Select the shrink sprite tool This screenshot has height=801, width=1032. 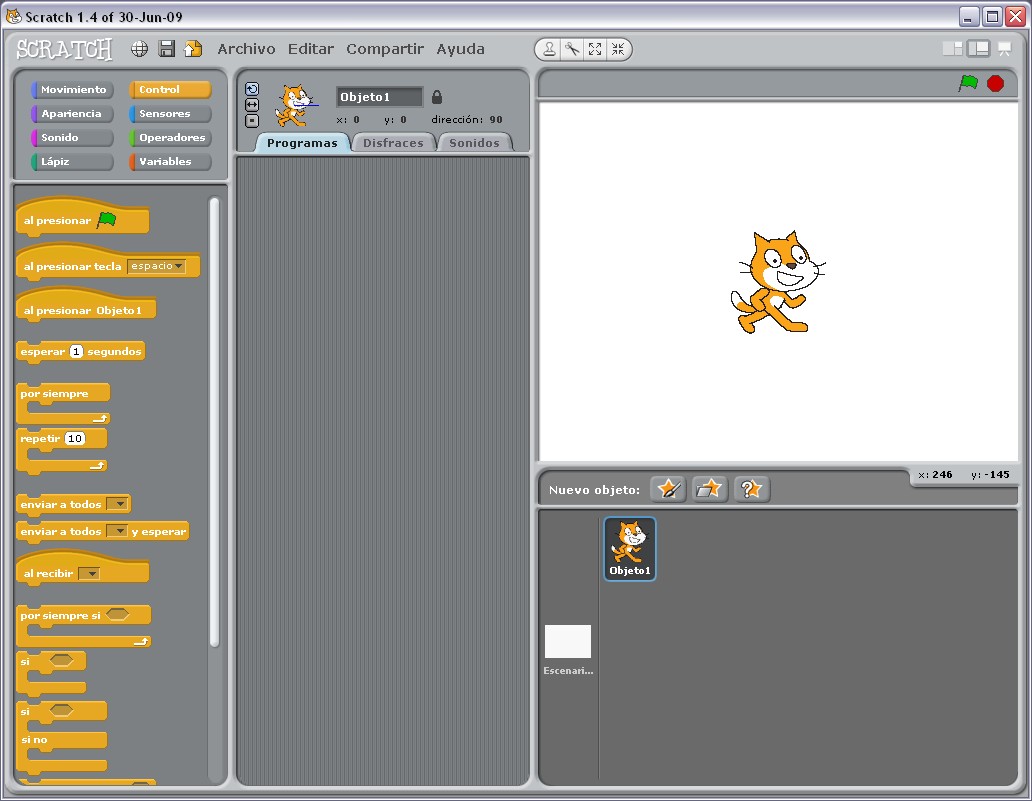pyautogui.click(x=617, y=49)
